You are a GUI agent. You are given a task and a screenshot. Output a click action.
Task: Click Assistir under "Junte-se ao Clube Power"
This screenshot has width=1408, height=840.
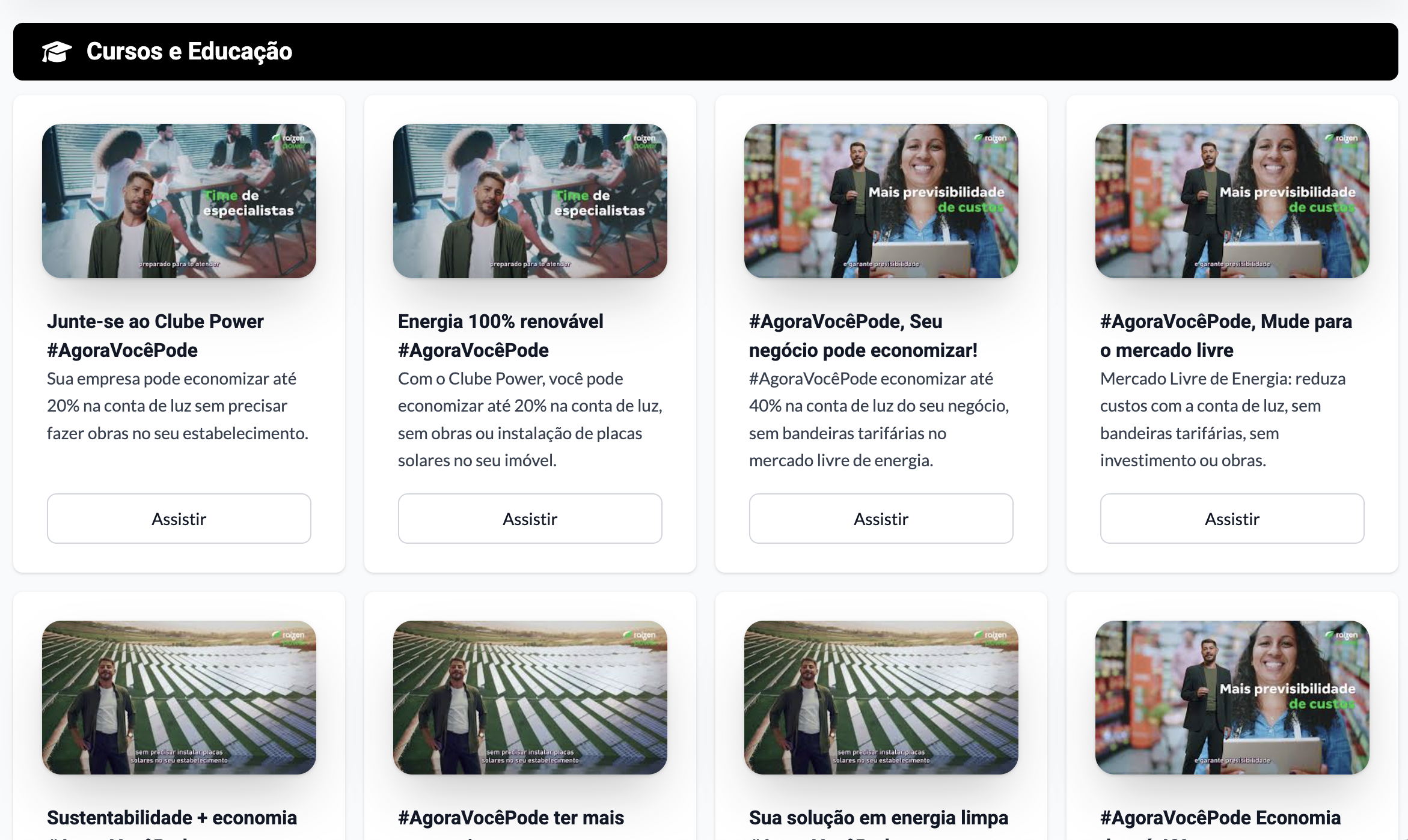pyautogui.click(x=179, y=519)
